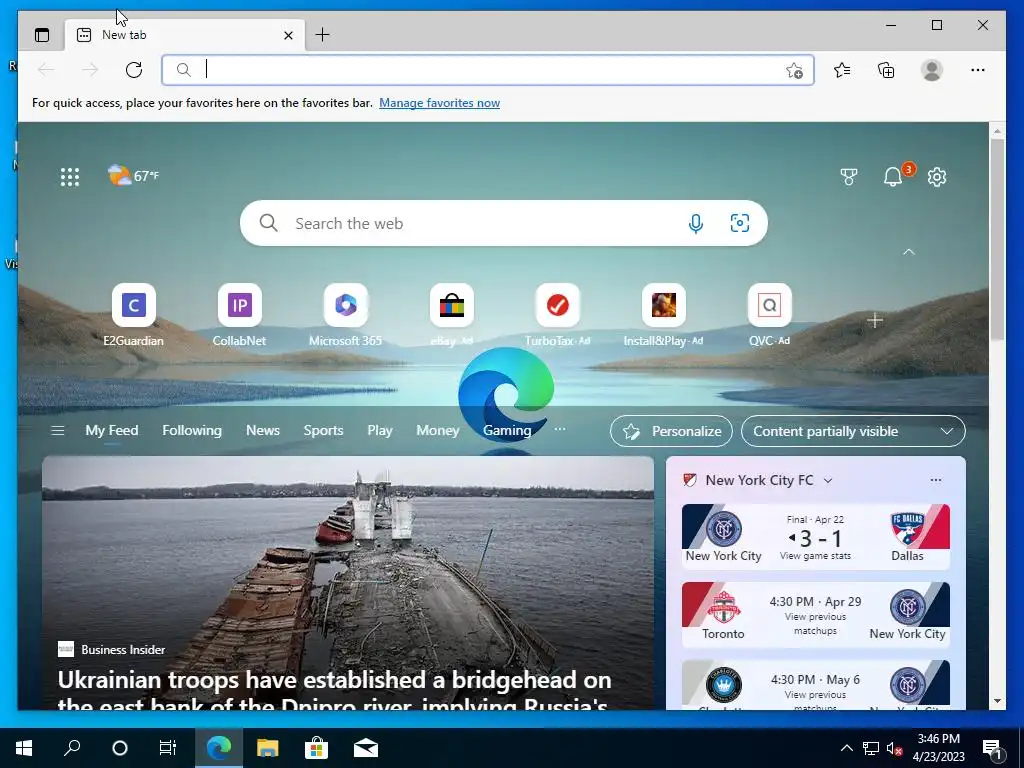This screenshot has height=768, width=1024.
Task: Click the browser Refresh button
Action: 134,70
